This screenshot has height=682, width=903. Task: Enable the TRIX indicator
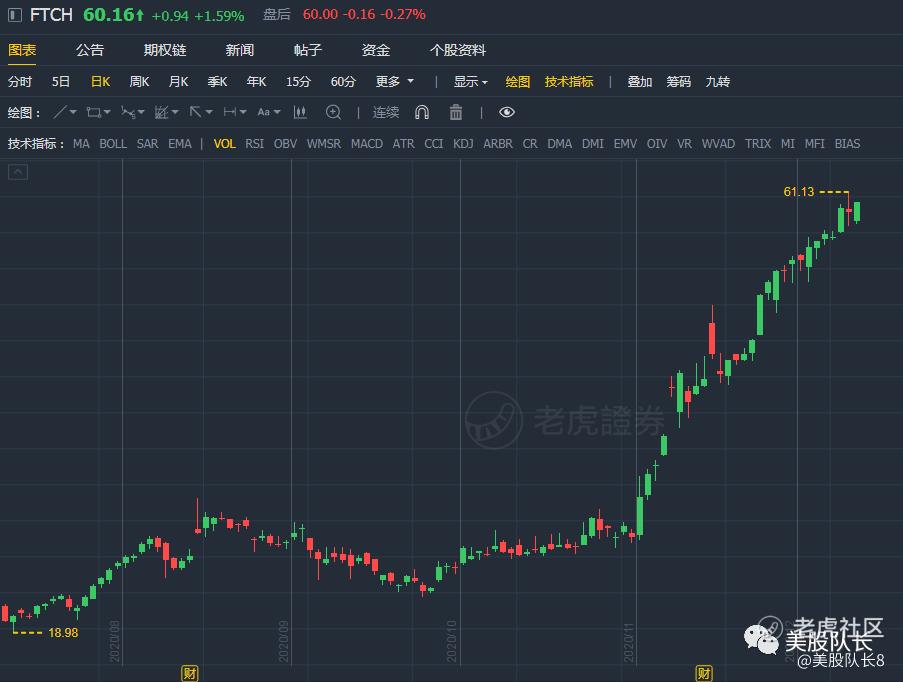tap(758, 143)
